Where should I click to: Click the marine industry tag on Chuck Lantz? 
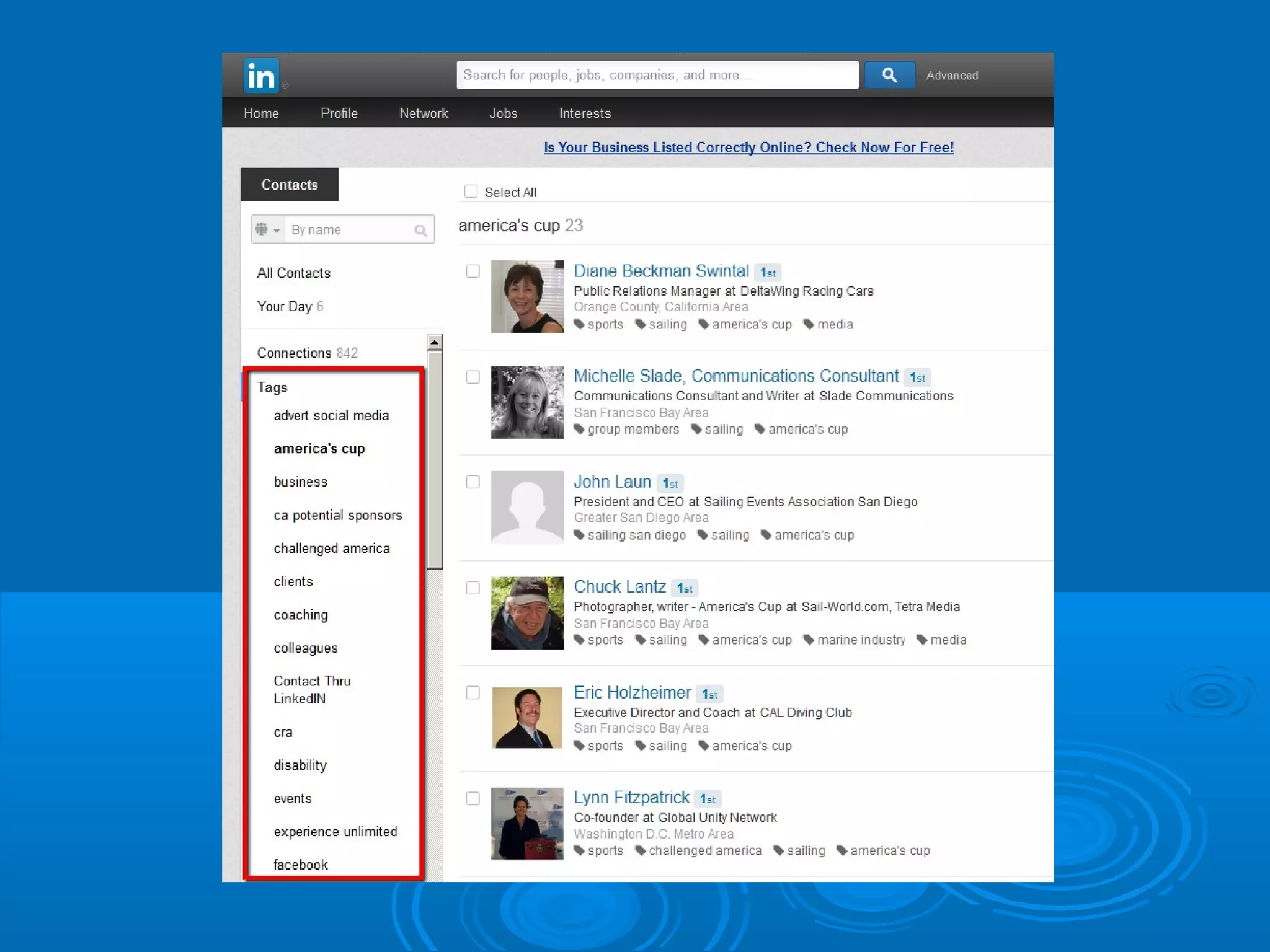click(861, 640)
